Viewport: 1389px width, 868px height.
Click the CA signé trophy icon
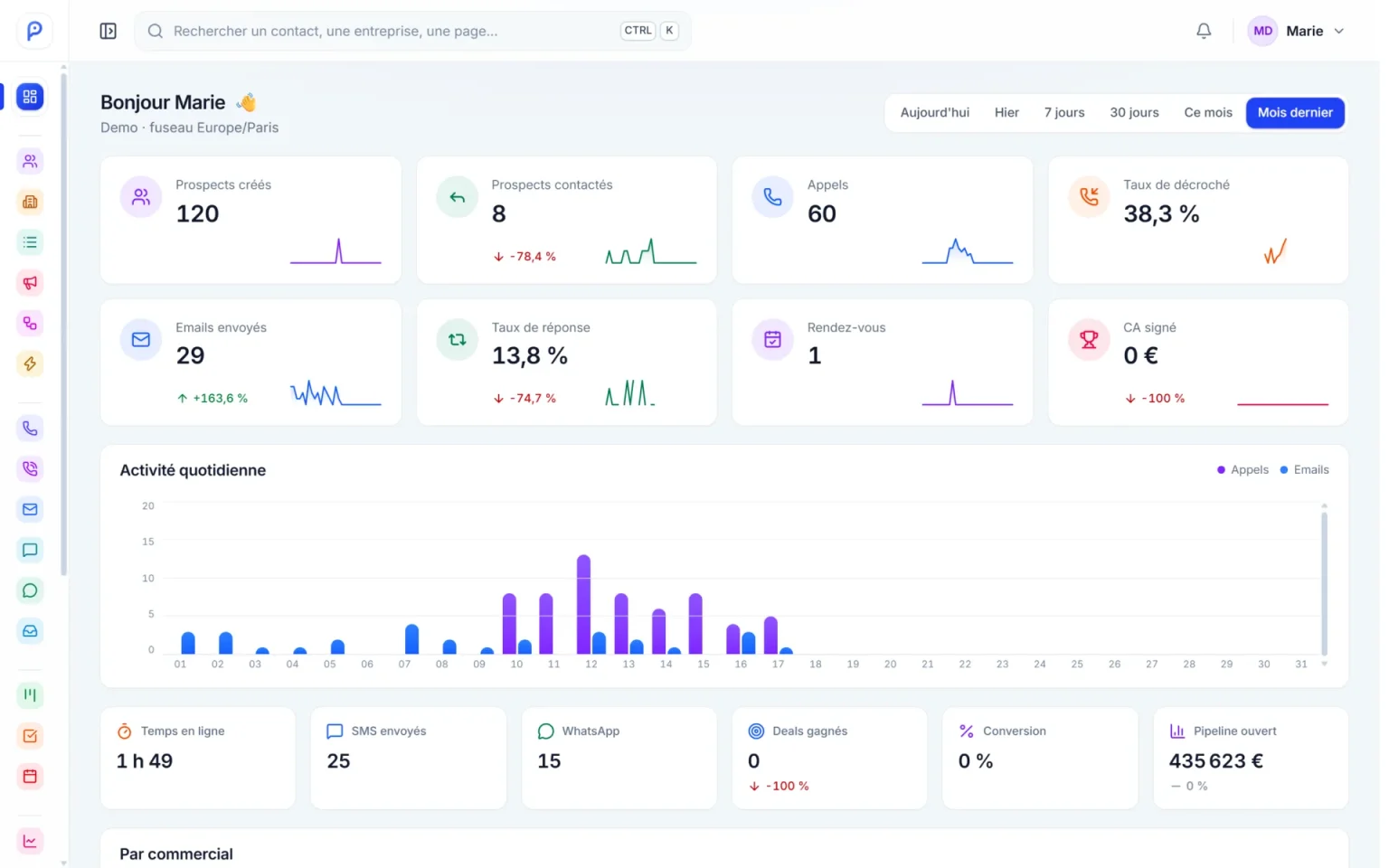1089,340
